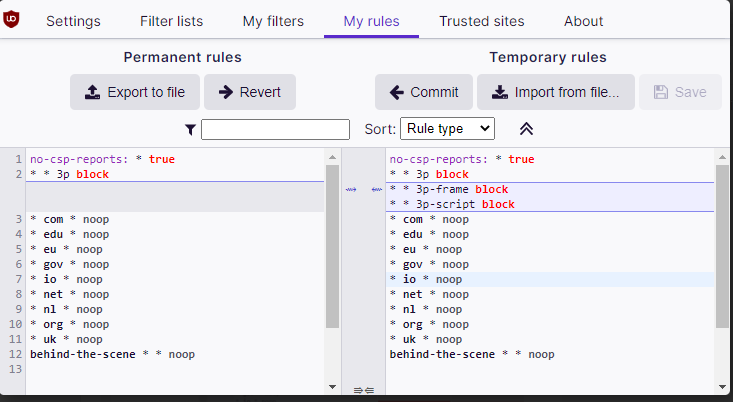733x402 pixels.
Task: Click the uBlock Origin shield logo
Action: click(x=13, y=19)
